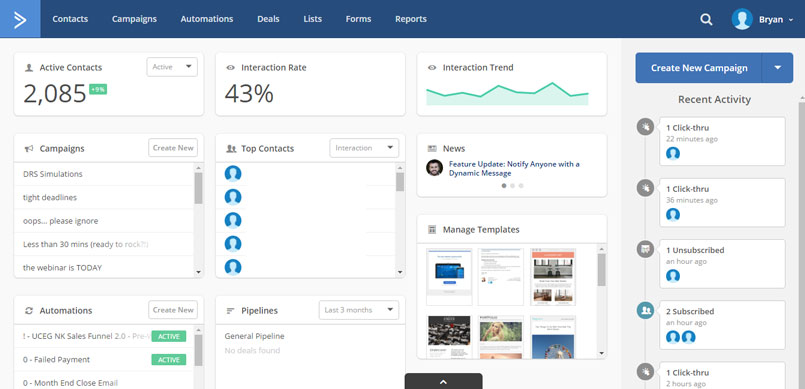Open the Deals menu
Viewport: 805px width, 389px height.
[x=269, y=19]
